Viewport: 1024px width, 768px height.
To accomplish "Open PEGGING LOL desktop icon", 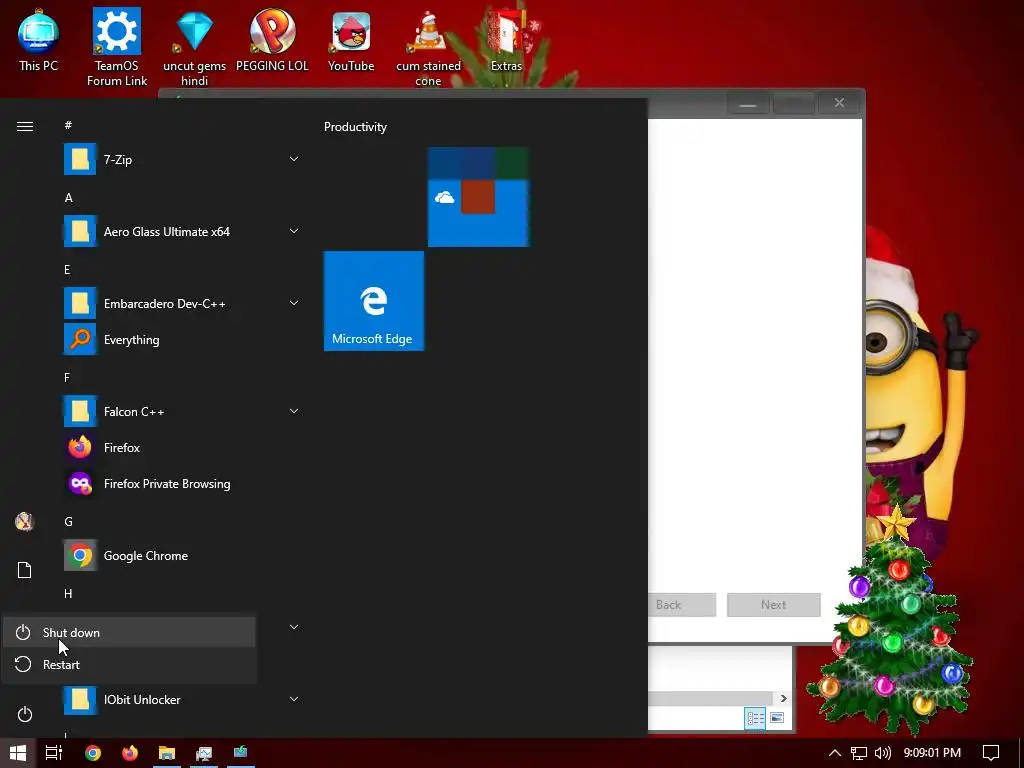I will click(x=272, y=40).
